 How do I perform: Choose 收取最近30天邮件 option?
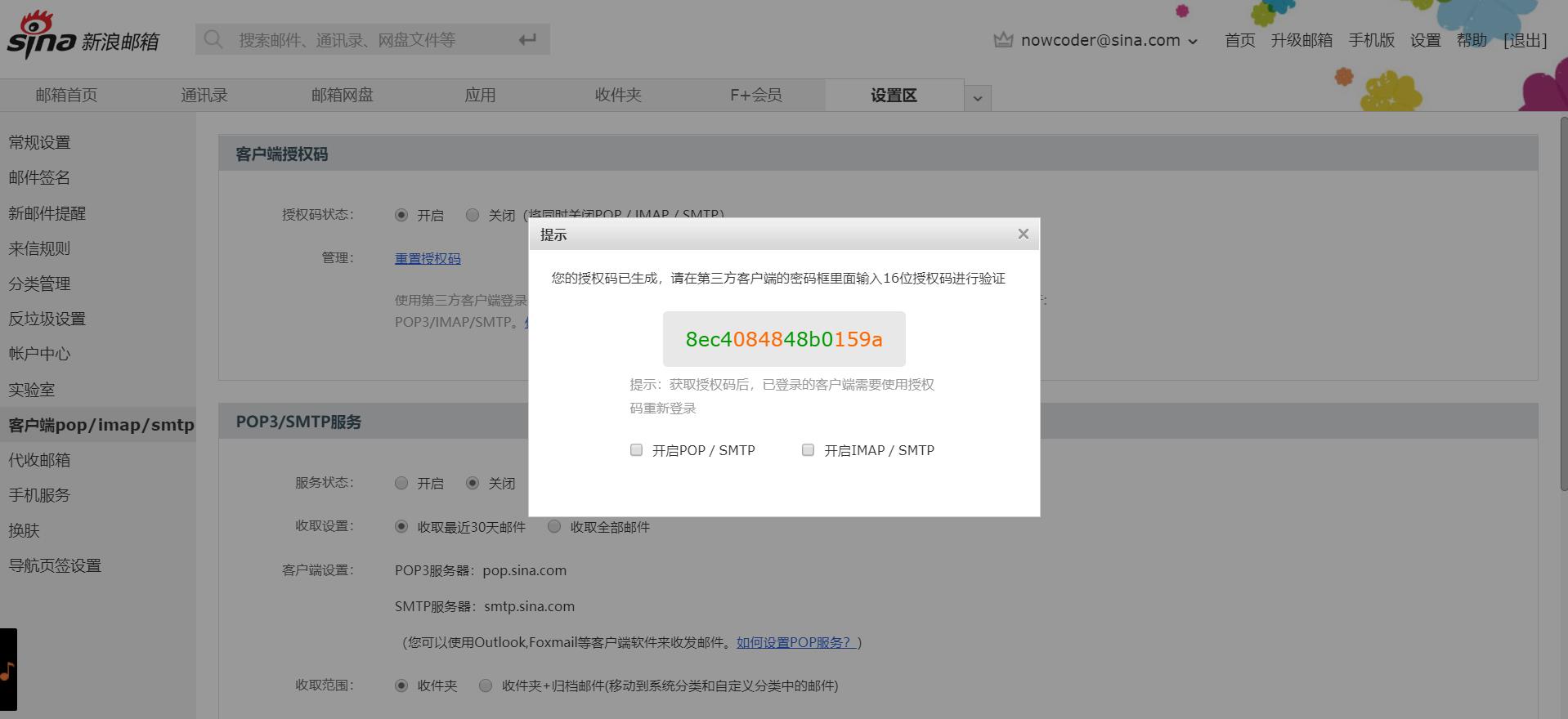pyautogui.click(x=401, y=526)
